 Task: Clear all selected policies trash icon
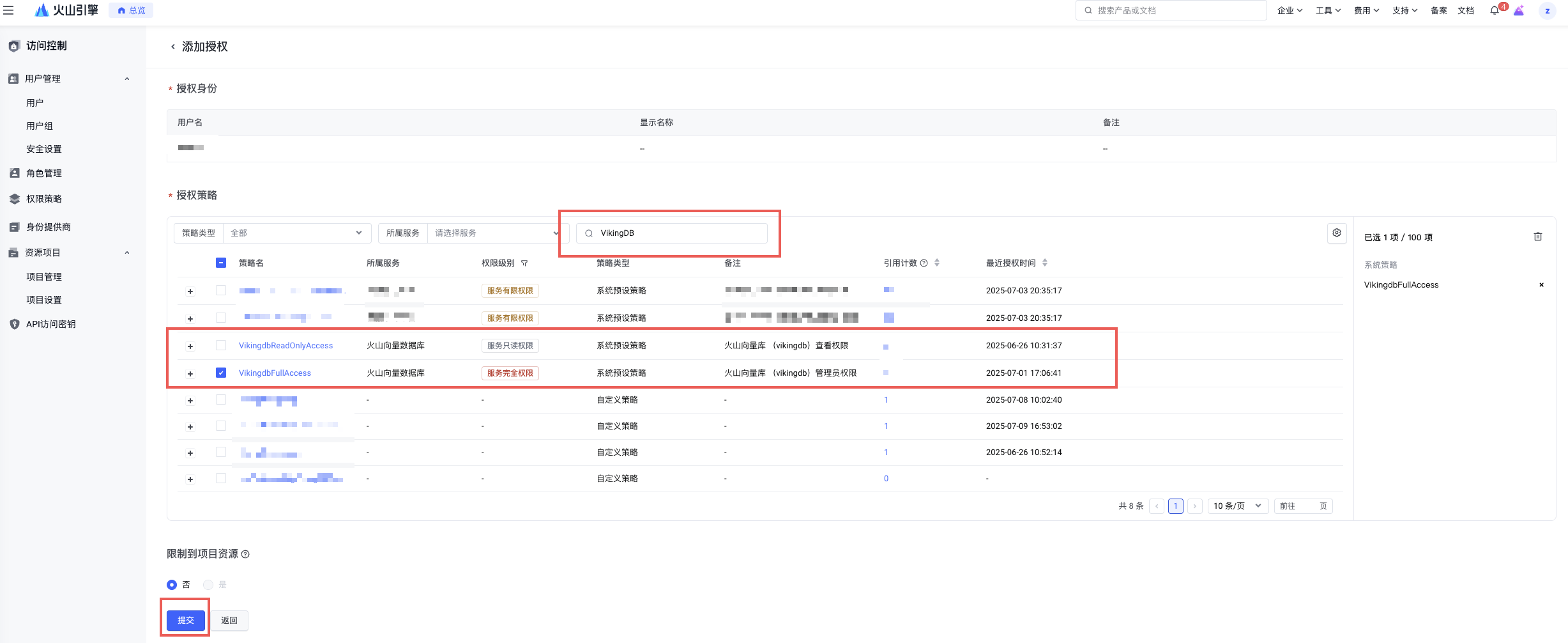(x=1538, y=236)
